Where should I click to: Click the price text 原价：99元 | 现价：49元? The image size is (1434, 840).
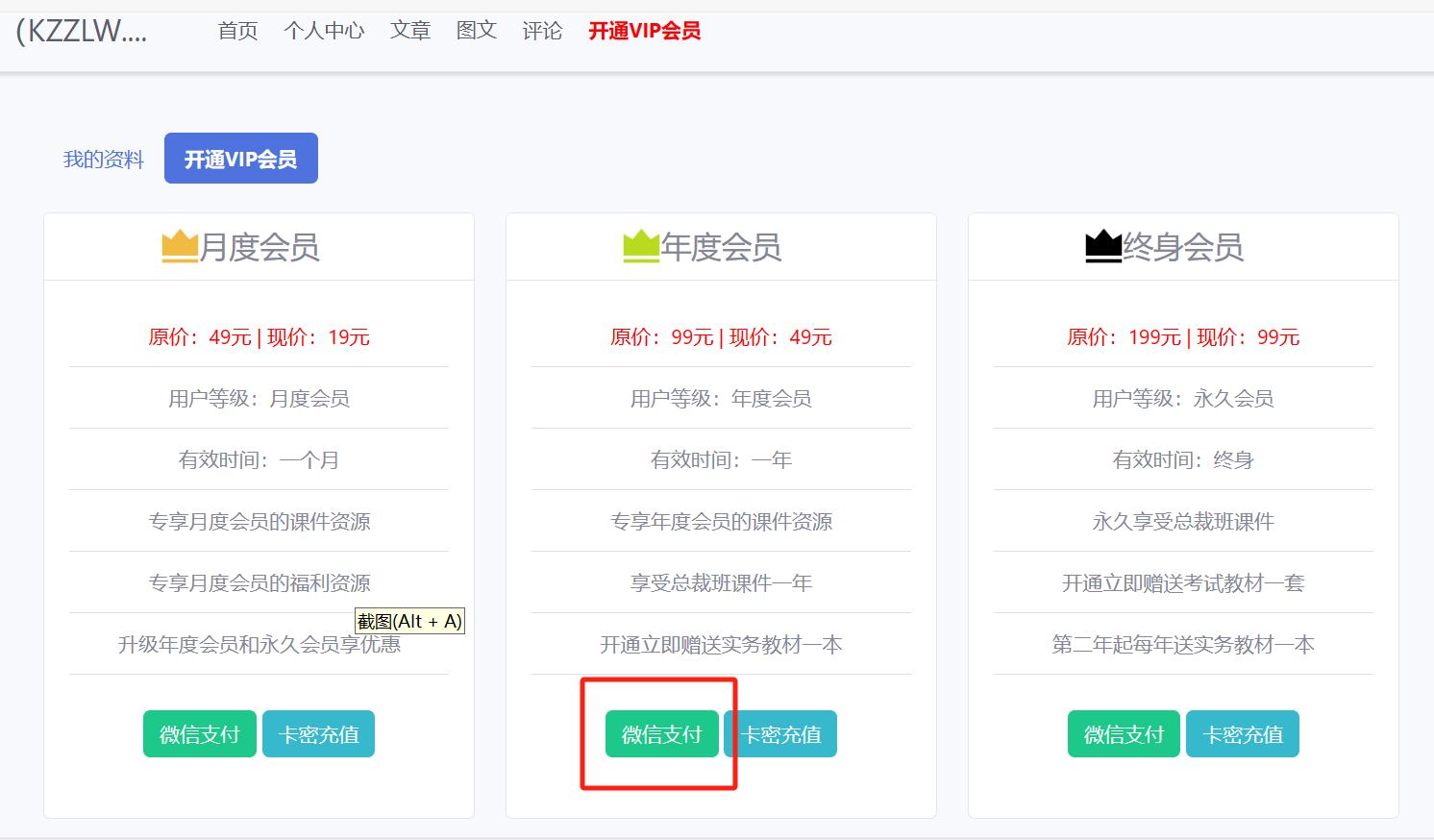721,337
